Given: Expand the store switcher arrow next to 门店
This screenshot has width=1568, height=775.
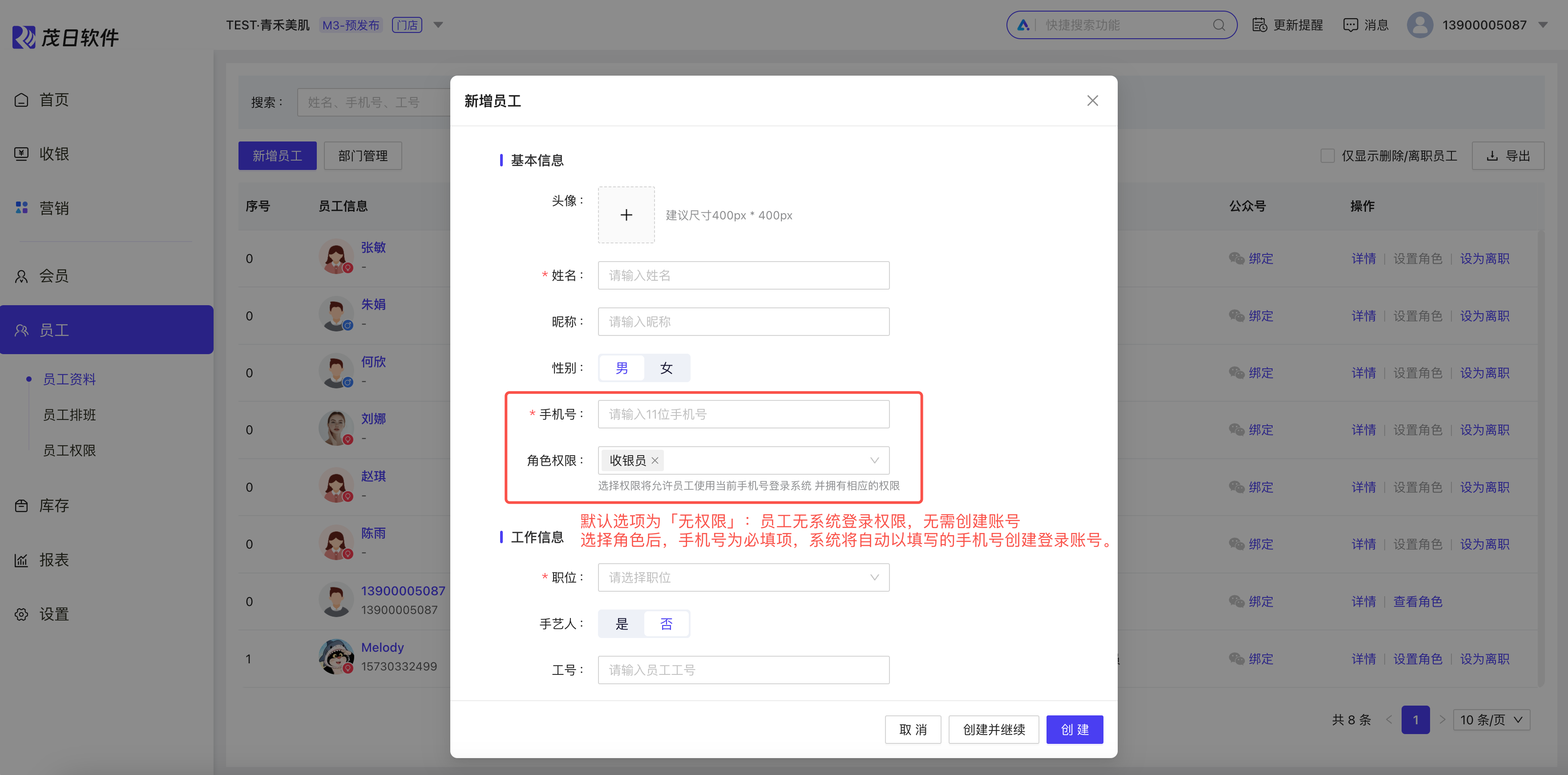Looking at the screenshot, I should 438,25.
